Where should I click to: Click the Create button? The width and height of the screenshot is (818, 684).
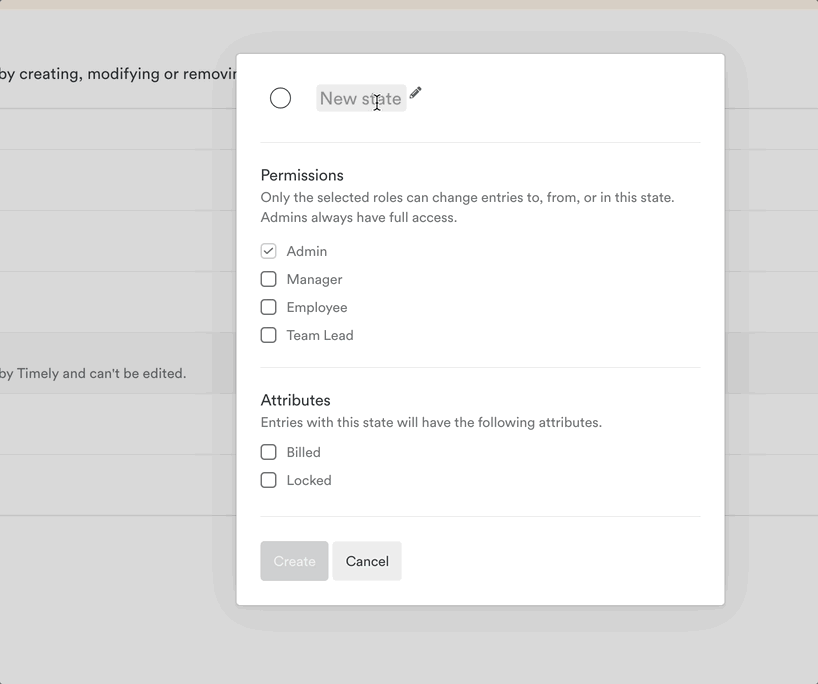(x=294, y=561)
